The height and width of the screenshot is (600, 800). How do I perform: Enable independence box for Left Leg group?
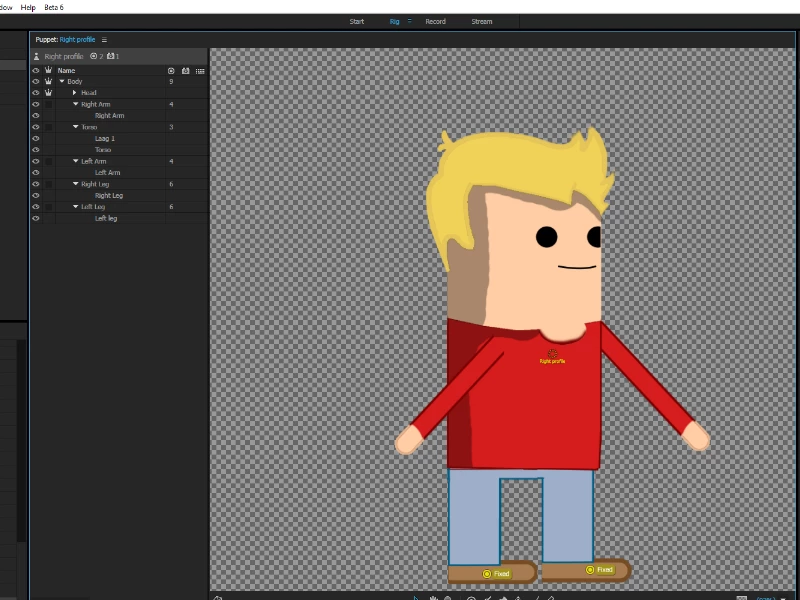(x=48, y=207)
